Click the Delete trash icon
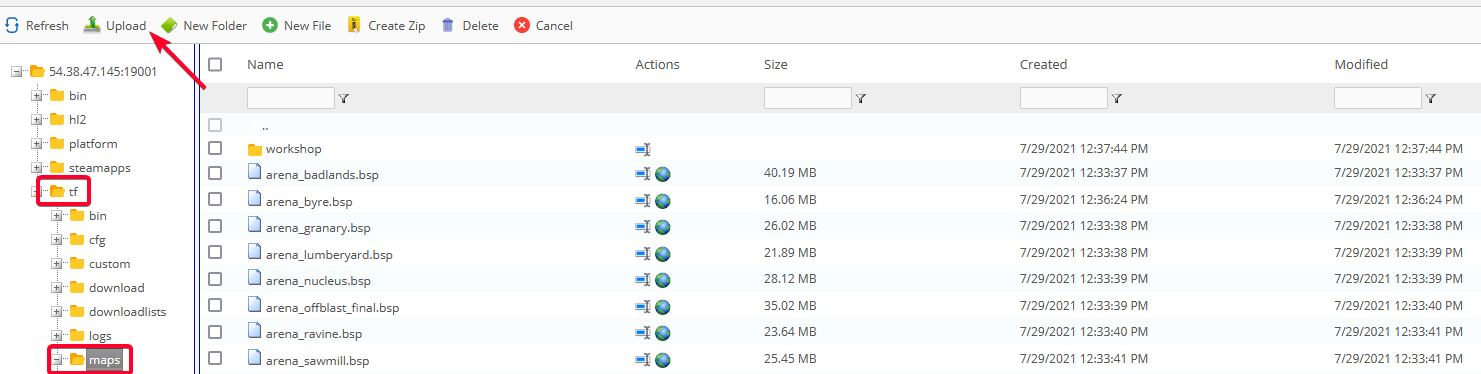1481x374 pixels. coord(448,25)
